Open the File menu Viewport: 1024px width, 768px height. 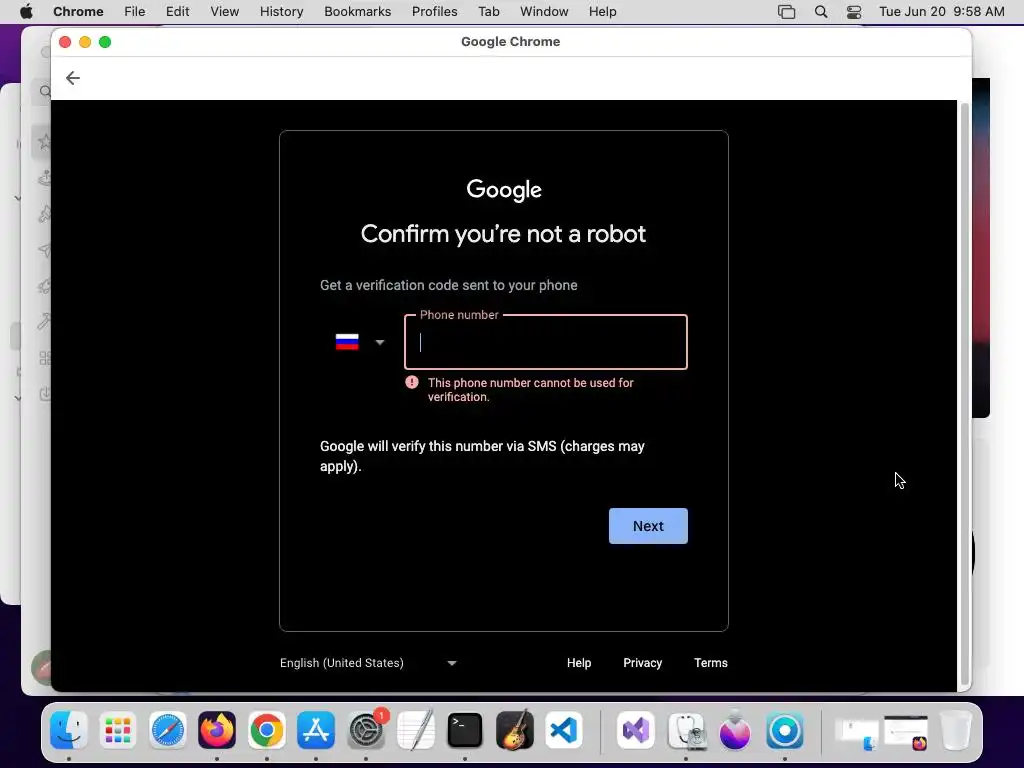135,11
